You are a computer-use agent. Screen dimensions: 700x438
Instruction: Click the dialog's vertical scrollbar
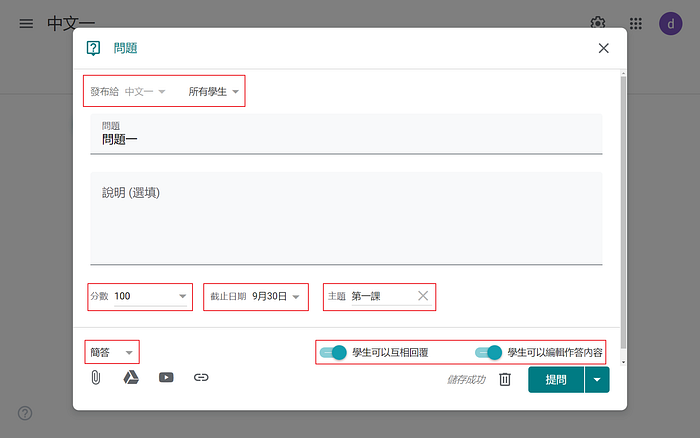coord(623,212)
